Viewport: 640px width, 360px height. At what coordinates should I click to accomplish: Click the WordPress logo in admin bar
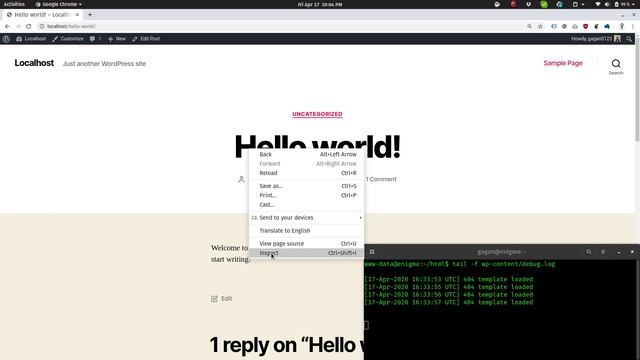click(x=6, y=39)
